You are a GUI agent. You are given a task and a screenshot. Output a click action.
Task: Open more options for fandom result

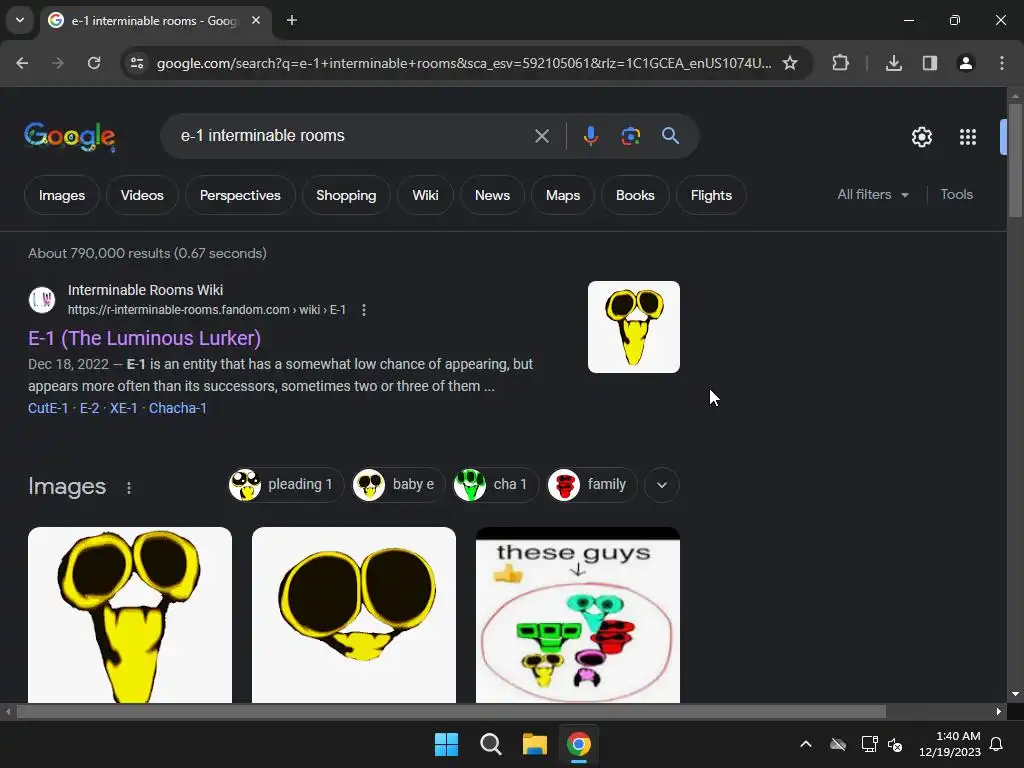pyautogui.click(x=364, y=310)
